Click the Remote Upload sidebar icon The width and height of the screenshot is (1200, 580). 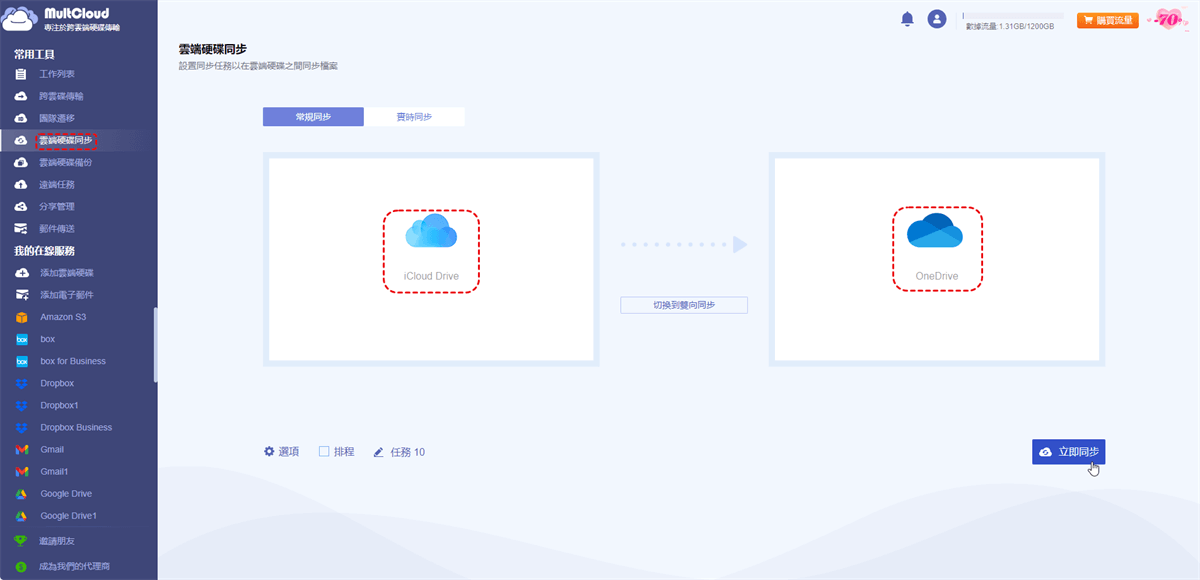pyautogui.click(x=21, y=184)
